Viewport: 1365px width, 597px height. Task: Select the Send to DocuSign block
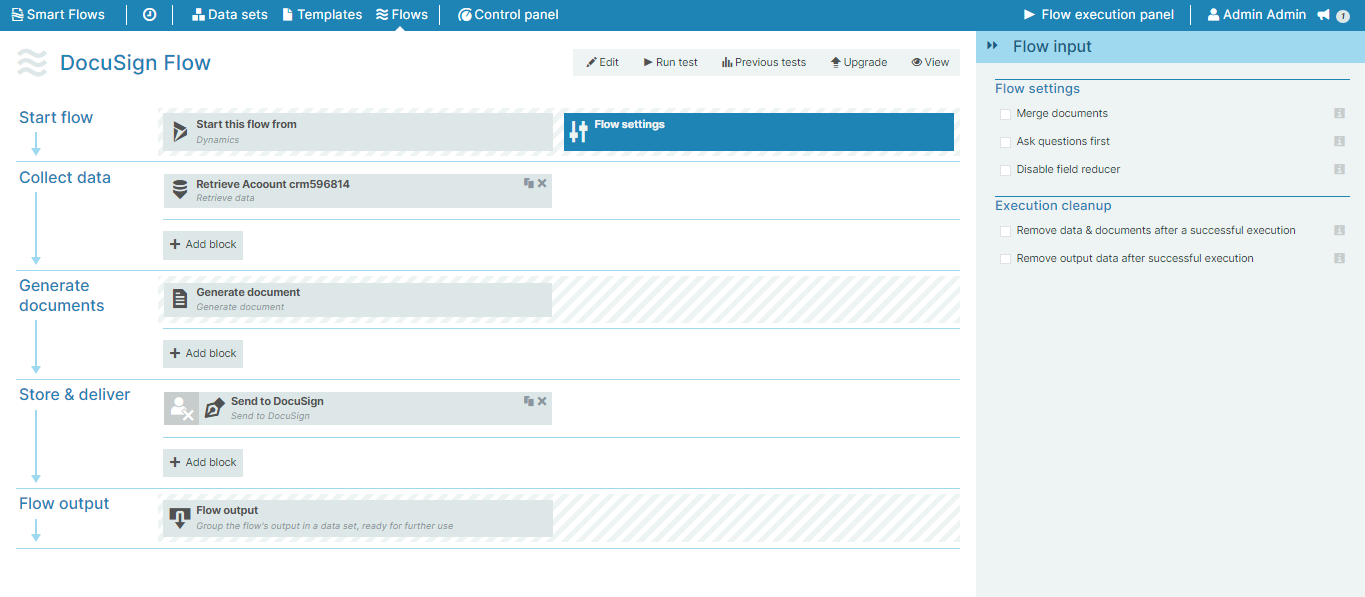tap(358, 408)
